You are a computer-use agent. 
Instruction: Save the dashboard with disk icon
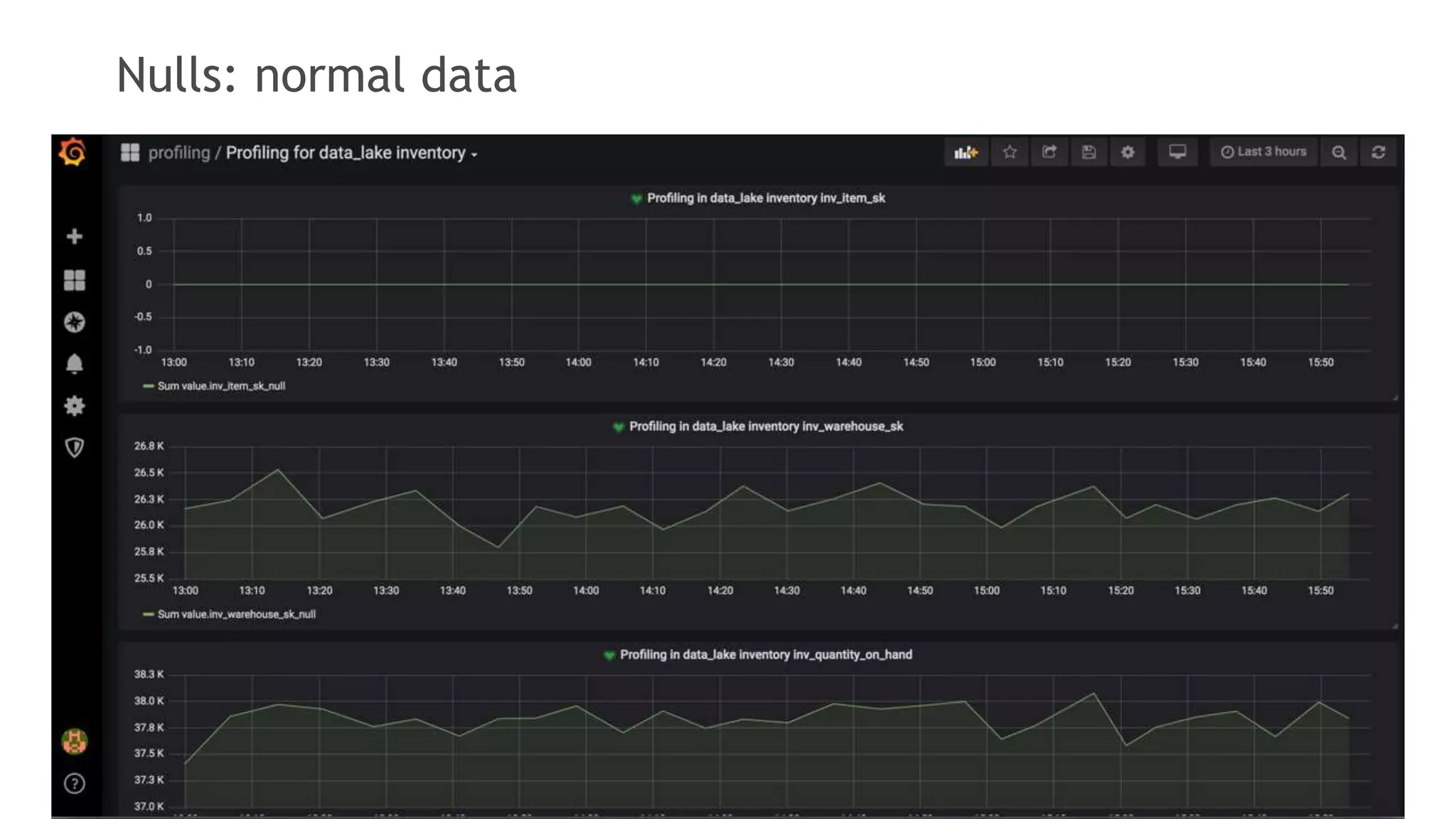tap(1088, 152)
